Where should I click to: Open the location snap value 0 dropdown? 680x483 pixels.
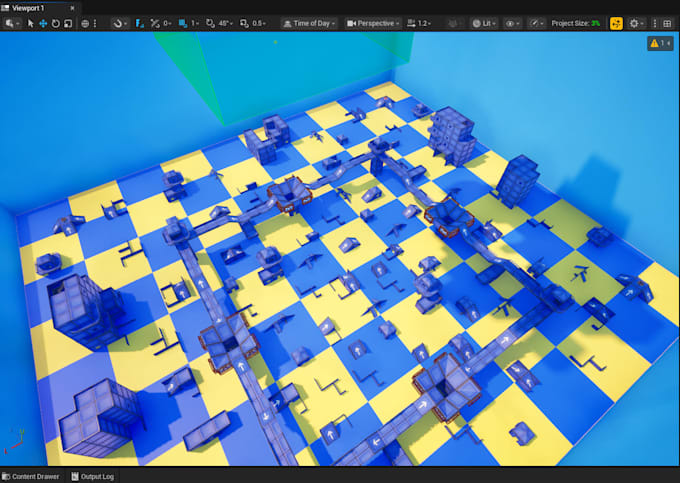pyautogui.click(x=167, y=23)
